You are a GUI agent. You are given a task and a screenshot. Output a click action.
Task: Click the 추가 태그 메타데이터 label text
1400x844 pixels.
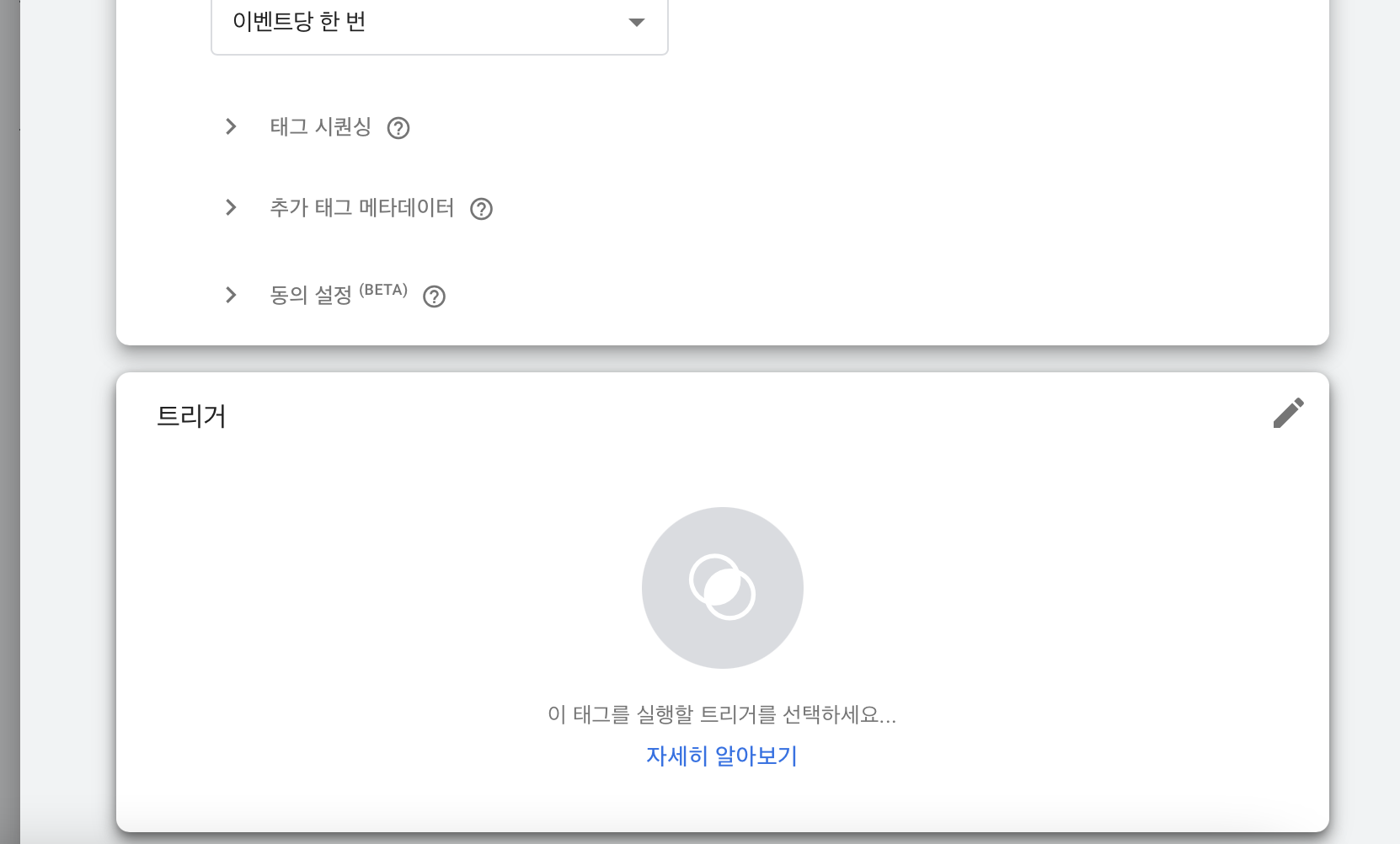pyautogui.click(x=362, y=208)
